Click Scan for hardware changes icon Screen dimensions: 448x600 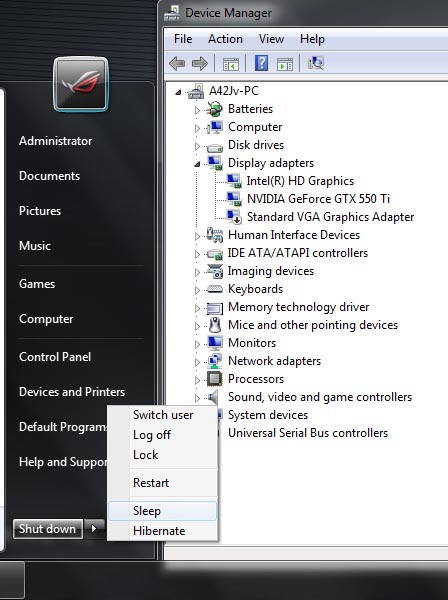click(x=316, y=63)
